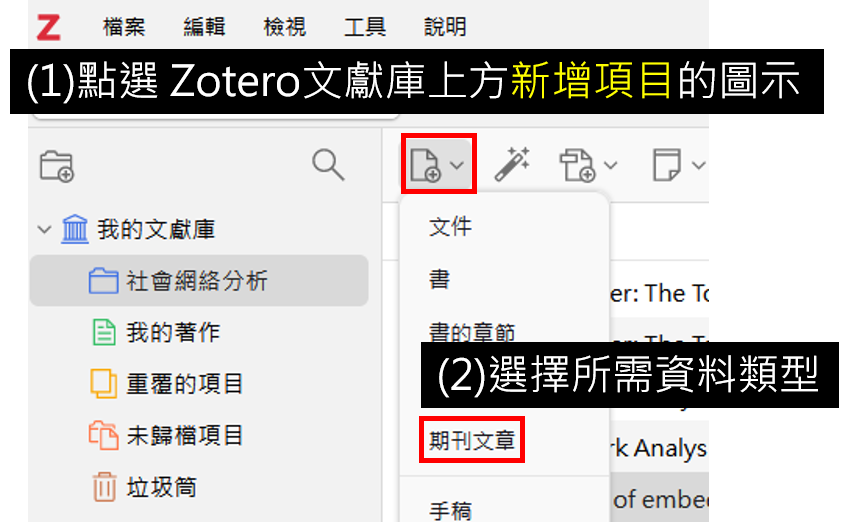This screenshot has width=846, height=522.
Task: Click the New Item document icon
Action: pyautogui.click(x=425, y=165)
